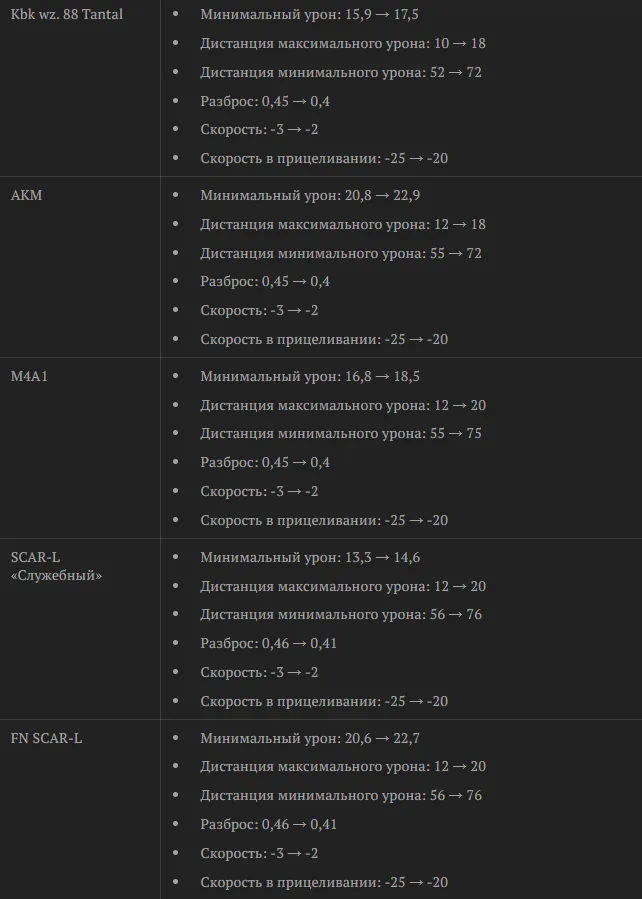The height and width of the screenshot is (899, 642).
Task: Select M4A1's Дистанция минимального урона 55 → 75
Action: pos(340,433)
